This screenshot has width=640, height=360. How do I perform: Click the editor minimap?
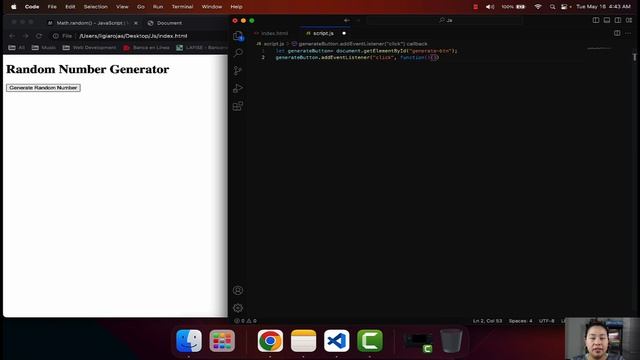click(x=599, y=49)
